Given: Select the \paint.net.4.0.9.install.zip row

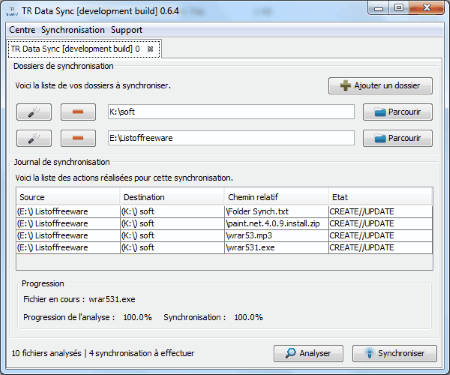Looking at the screenshot, I should [224, 224].
